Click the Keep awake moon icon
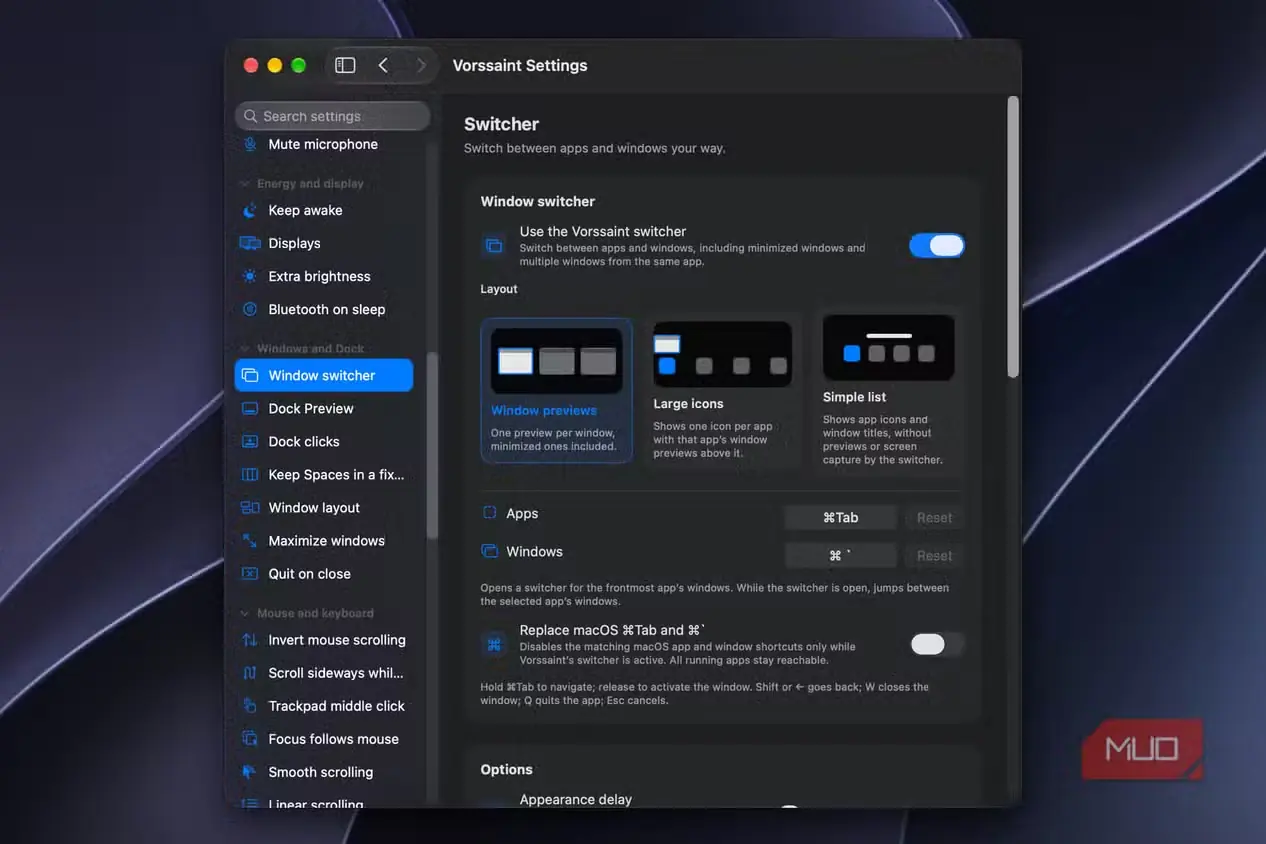The image size is (1266, 844). pos(250,210)
